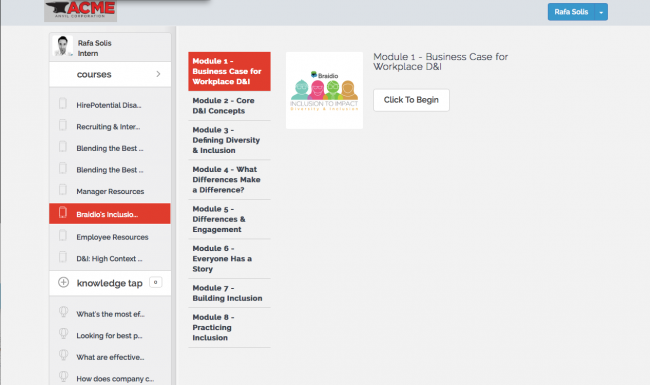This screenshot has height=385, width=650.
Task: Click the lightbulb icon next to How does company c..
Action: pos(63,377)
